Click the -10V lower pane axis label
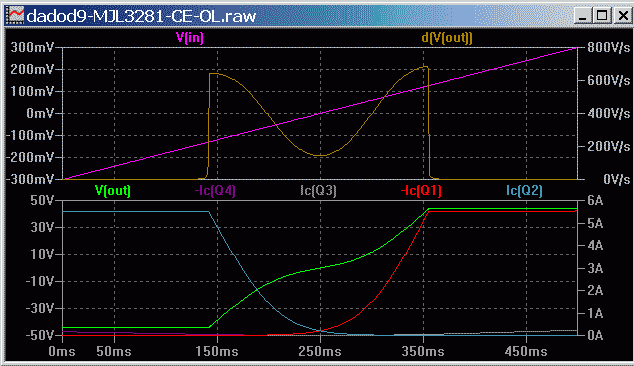 40,281
